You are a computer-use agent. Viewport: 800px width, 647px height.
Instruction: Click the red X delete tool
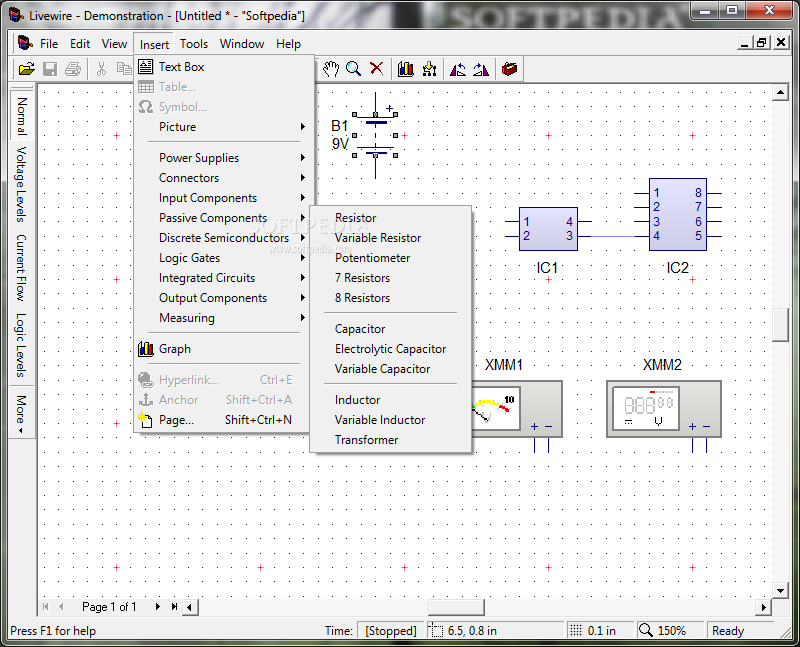377,68
